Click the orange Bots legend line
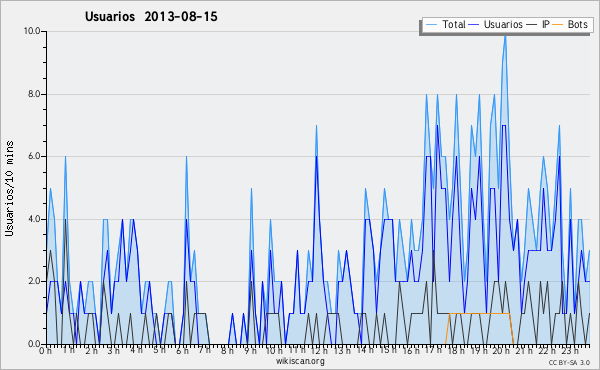Screen dimensions: 600x370 click(558, 25)
